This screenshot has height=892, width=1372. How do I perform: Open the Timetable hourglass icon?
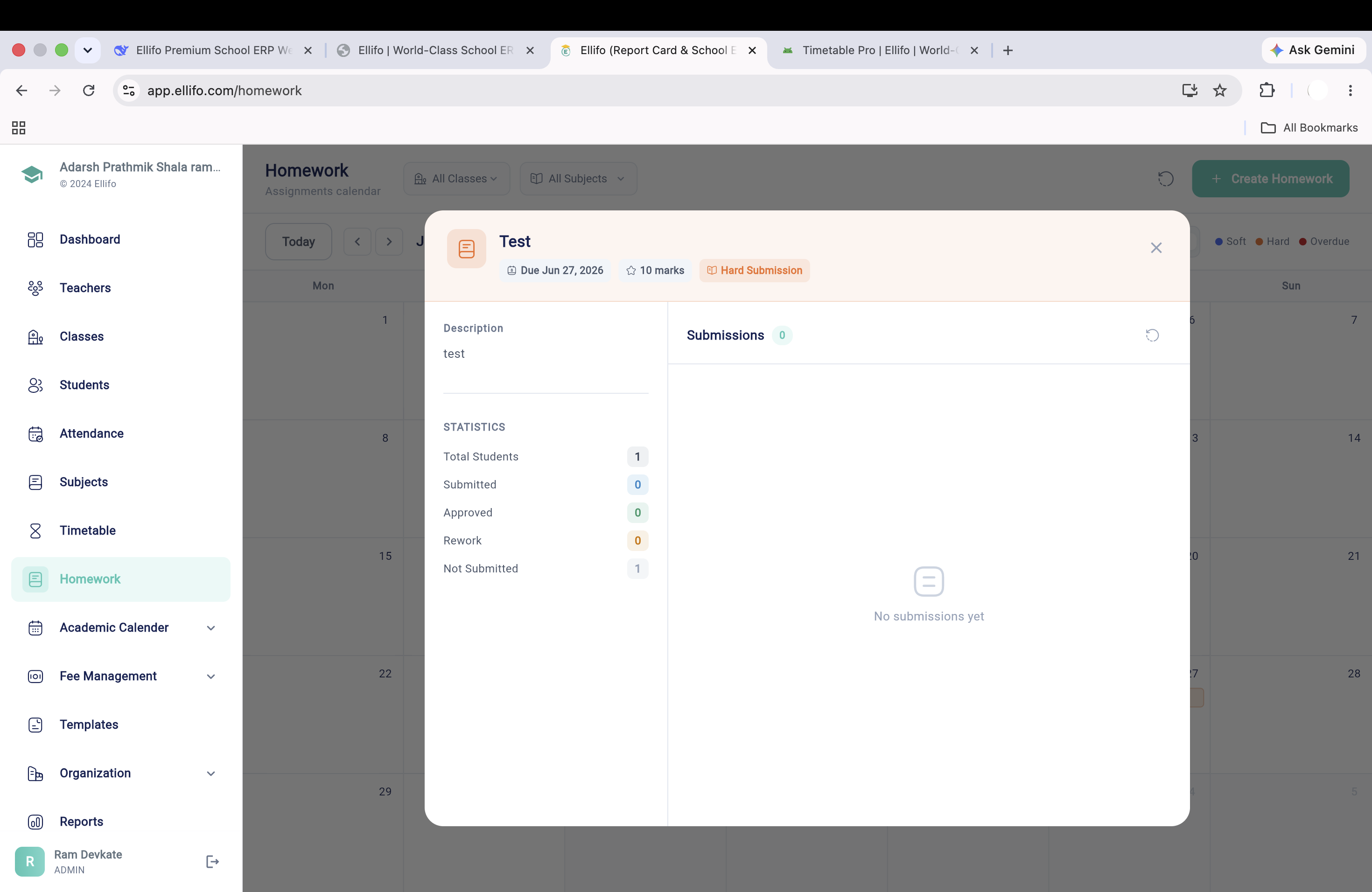(x=35, y=531)
